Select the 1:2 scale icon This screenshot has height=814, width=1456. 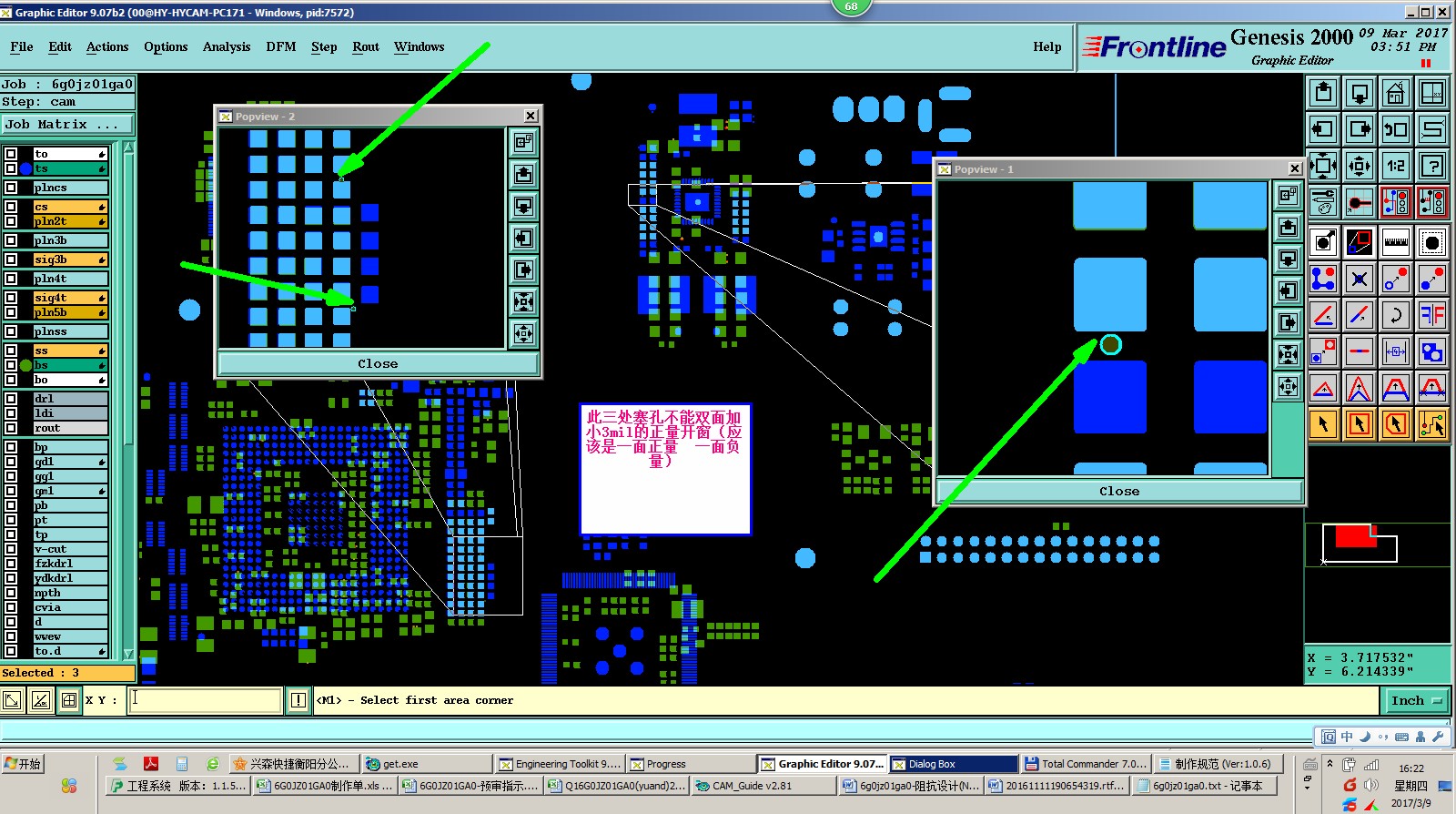(x=1396, y=166)
